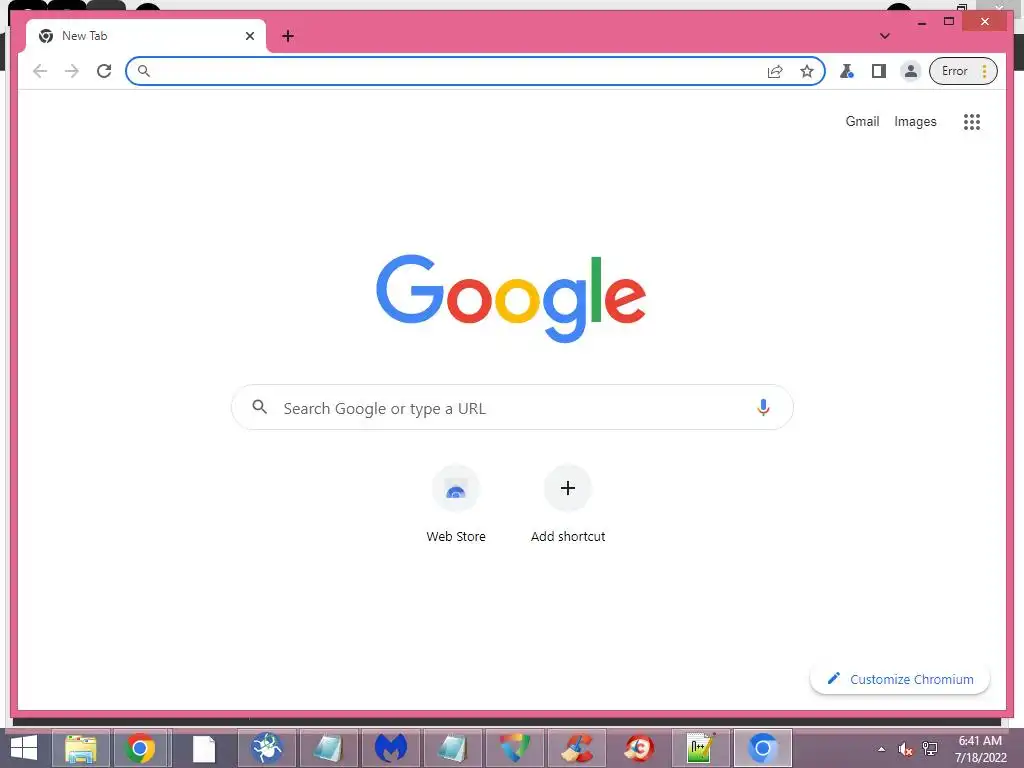1024x768 pixels.
Task: Click the Search Google or type a URL box
Action: click(x=512, y=408)
